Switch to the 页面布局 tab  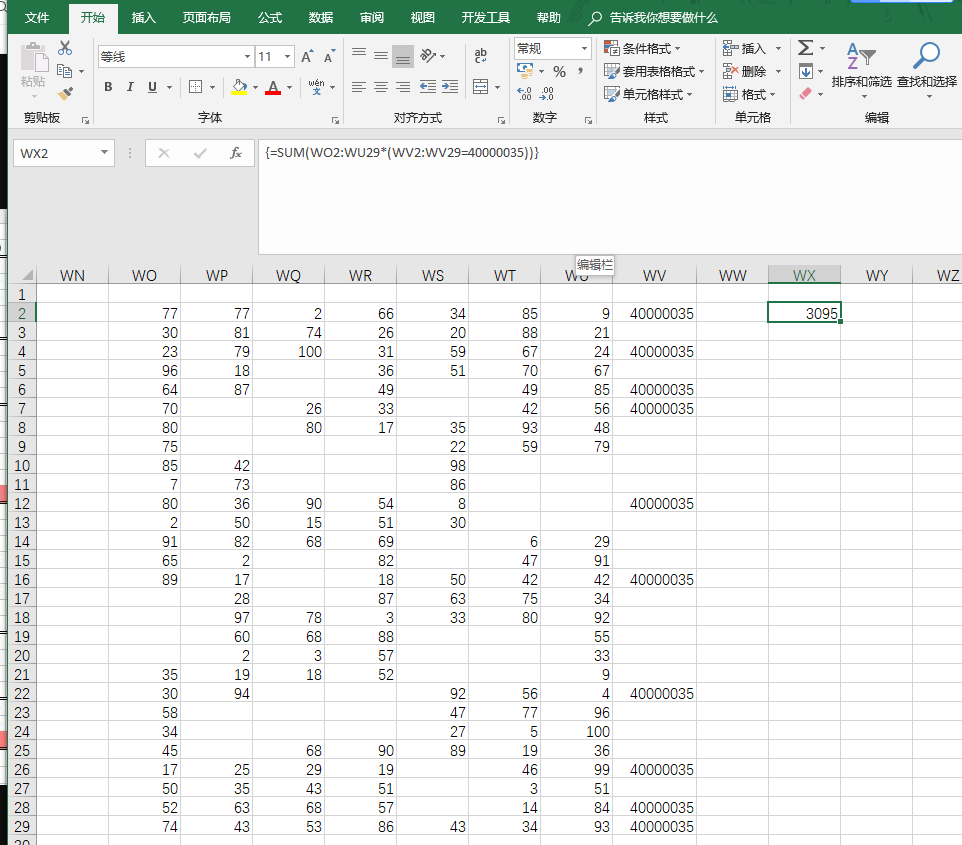(207, 18)
